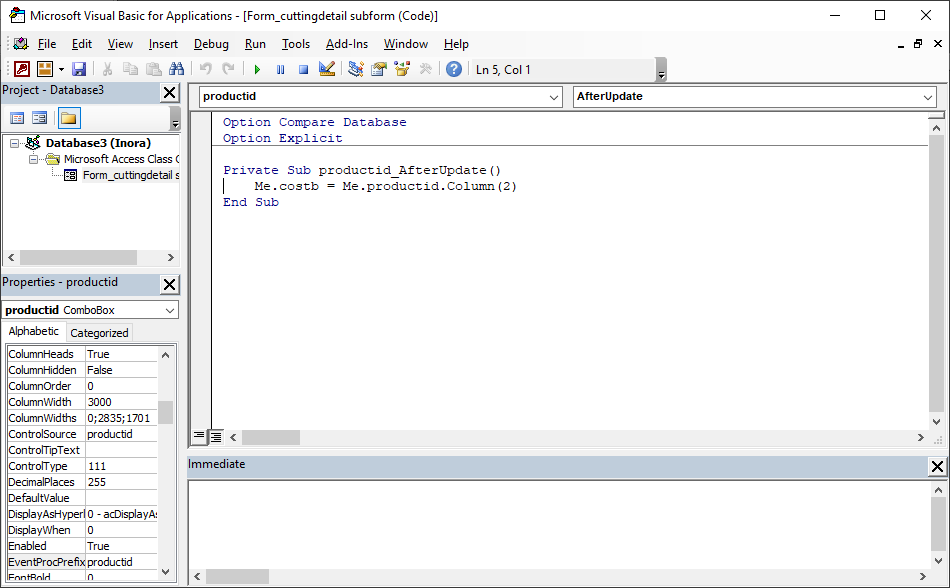Toggle Design Mode icon in toolbar
The image size is (950, 588).
click(x=327, y=69)
